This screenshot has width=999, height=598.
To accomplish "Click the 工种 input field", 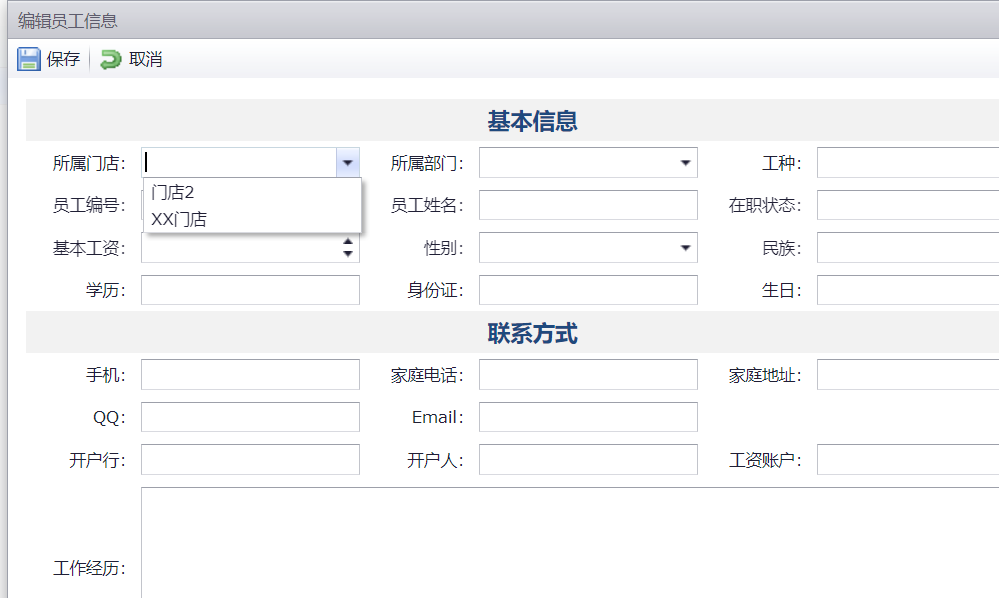I will (x=908, y=162).
